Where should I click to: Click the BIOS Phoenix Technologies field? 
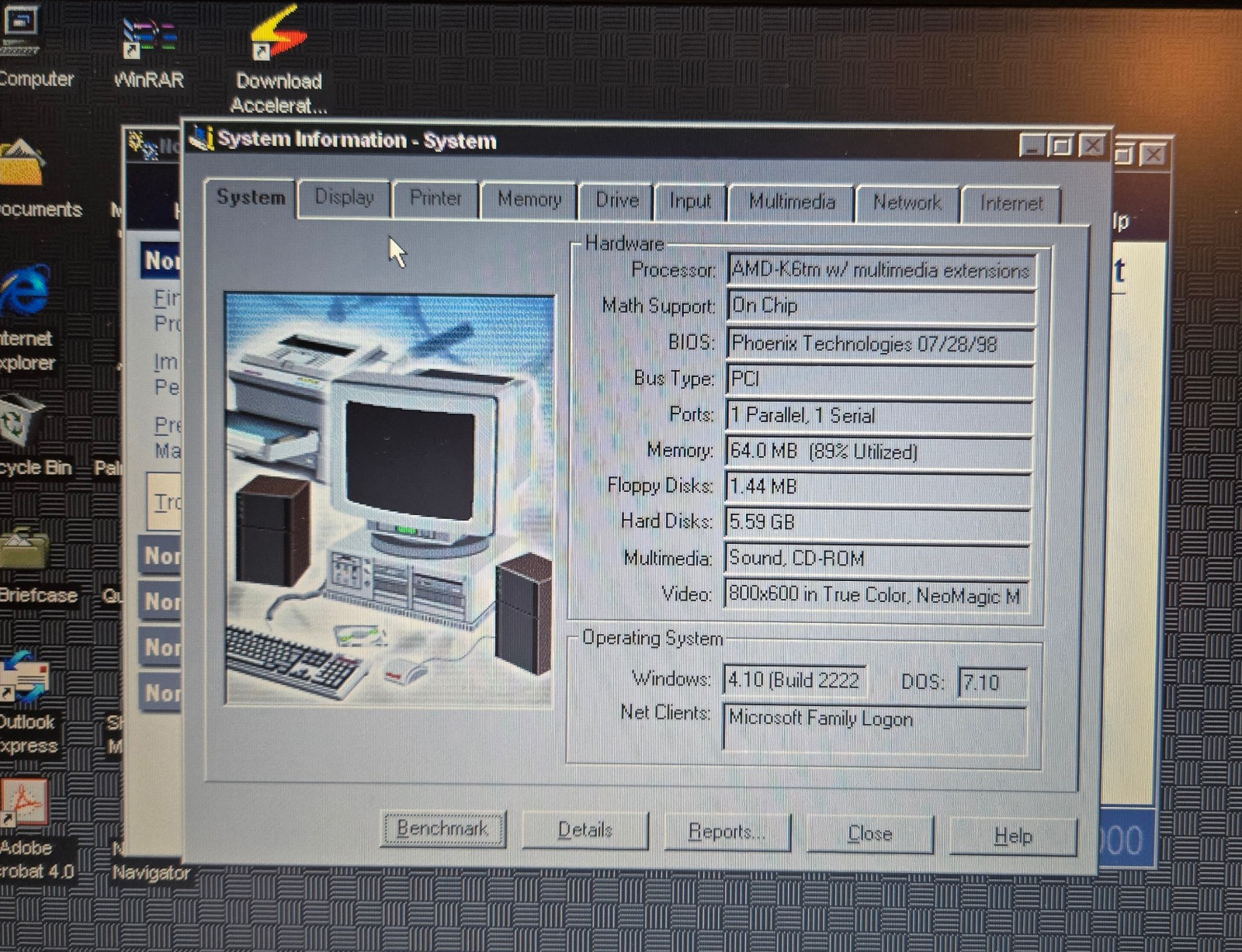pyautogui.click(x=880, y=343)
